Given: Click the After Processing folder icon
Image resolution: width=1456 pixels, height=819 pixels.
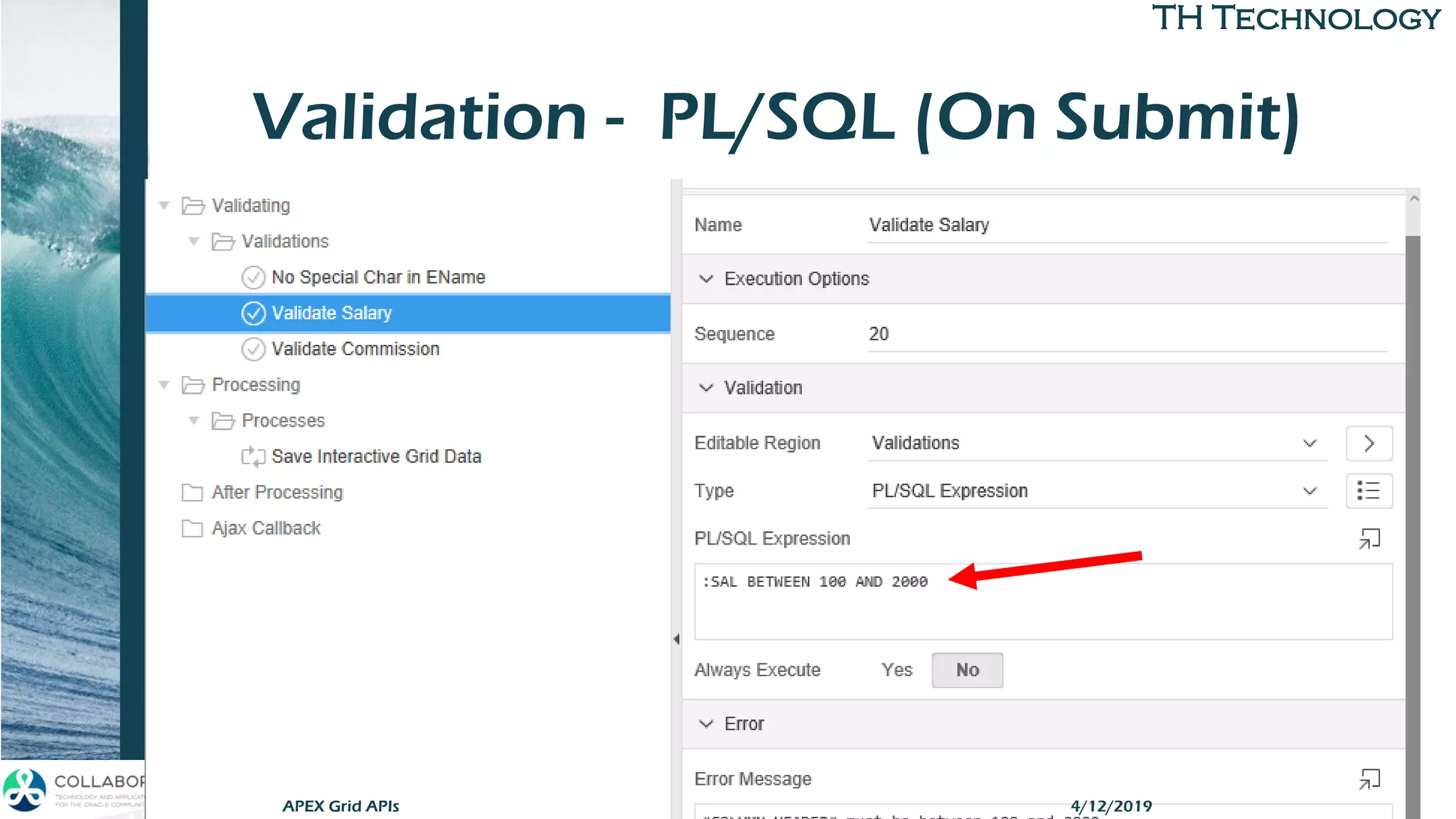Looking at the screenshot, I should coord(192,492).
